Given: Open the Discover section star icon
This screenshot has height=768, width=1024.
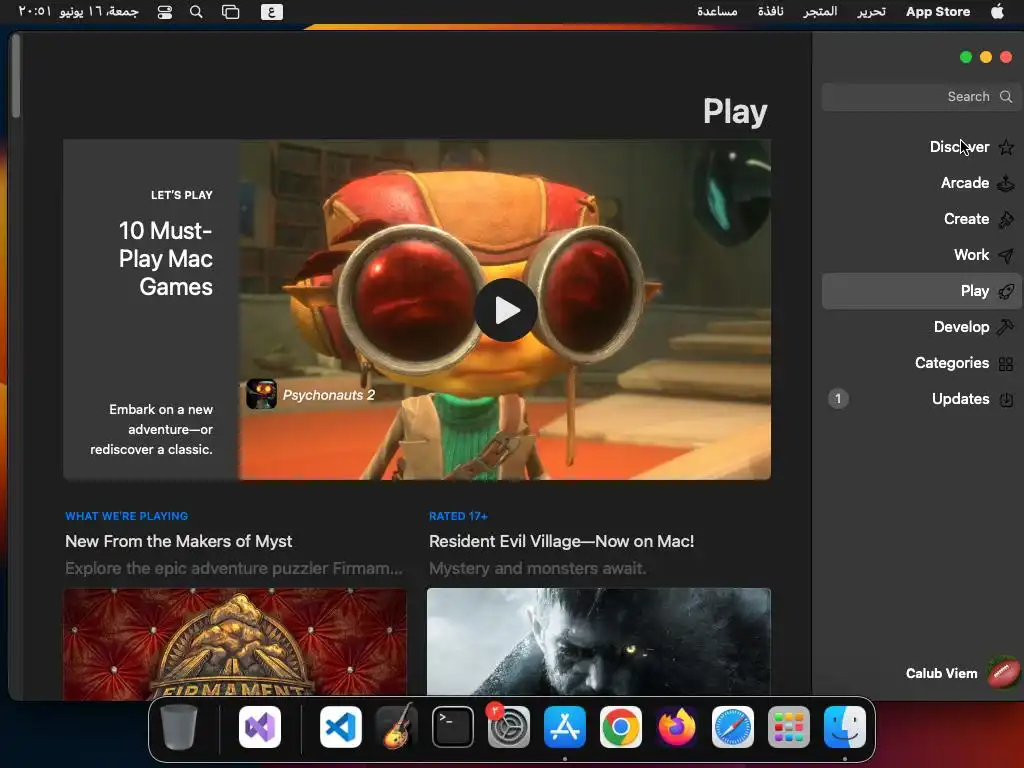Looking at the screenshot, I should [x=1006, y=147].
